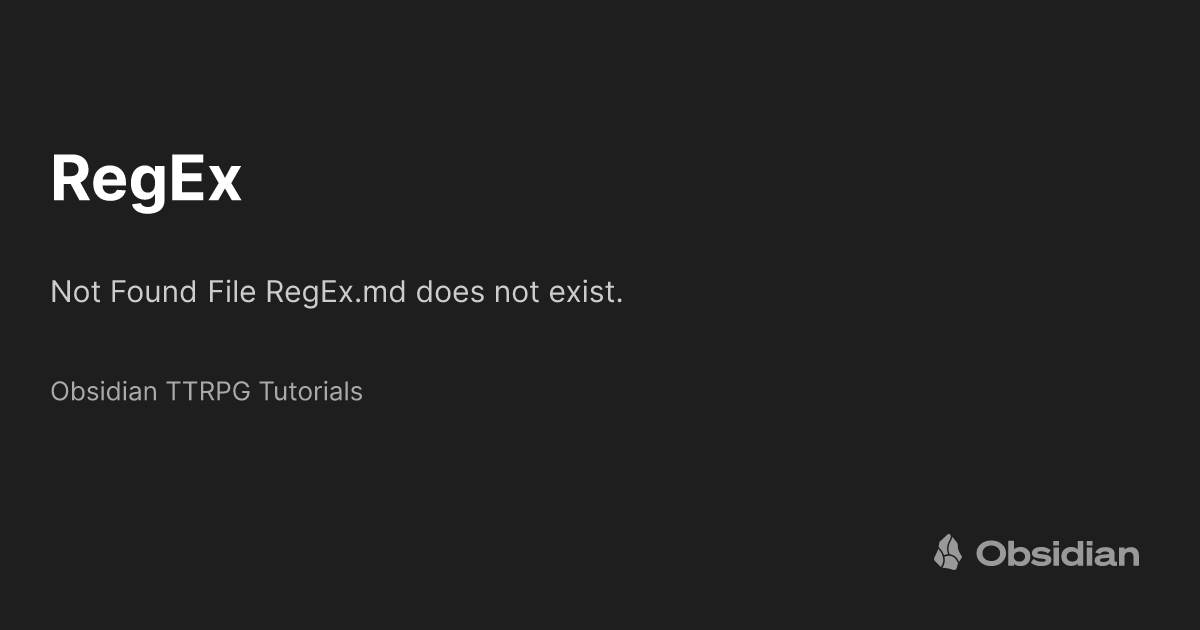The image size is (1200, 630).
Task: Click the word 'Found' in error message
Action: point(155,292)
